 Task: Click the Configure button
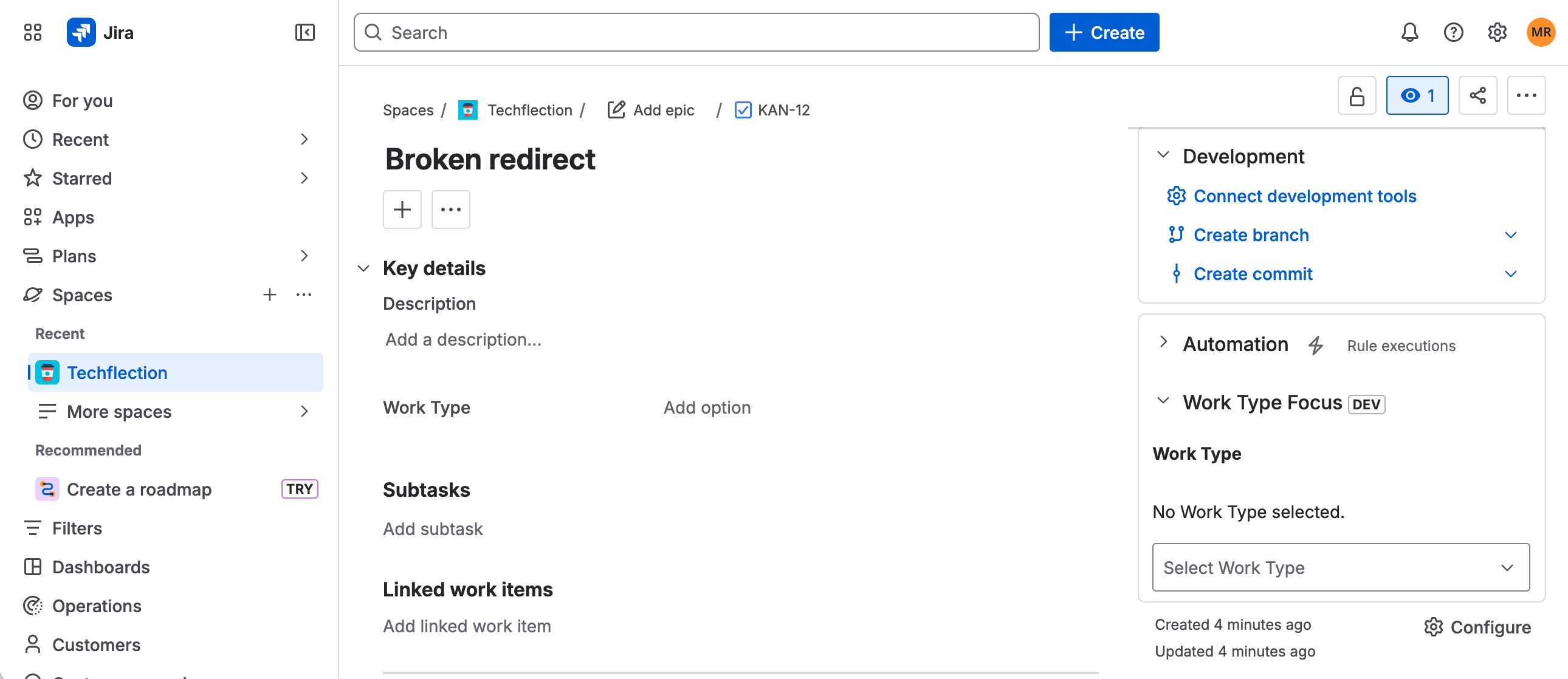(1477, 627)
